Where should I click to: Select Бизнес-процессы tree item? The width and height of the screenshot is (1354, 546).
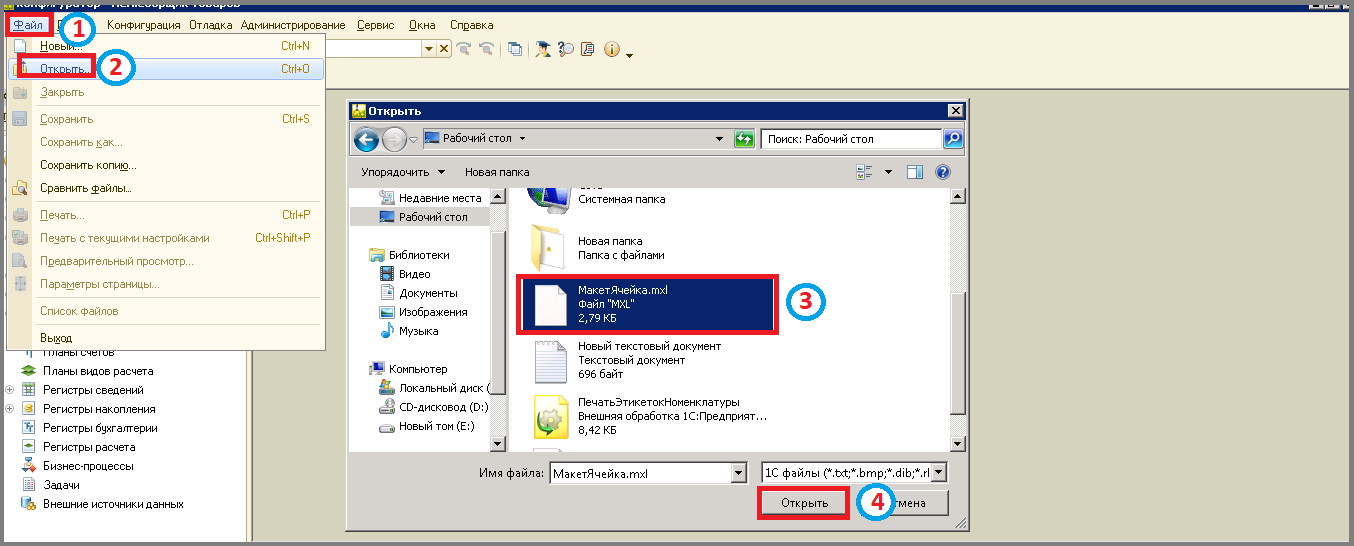tap(77, 466)
